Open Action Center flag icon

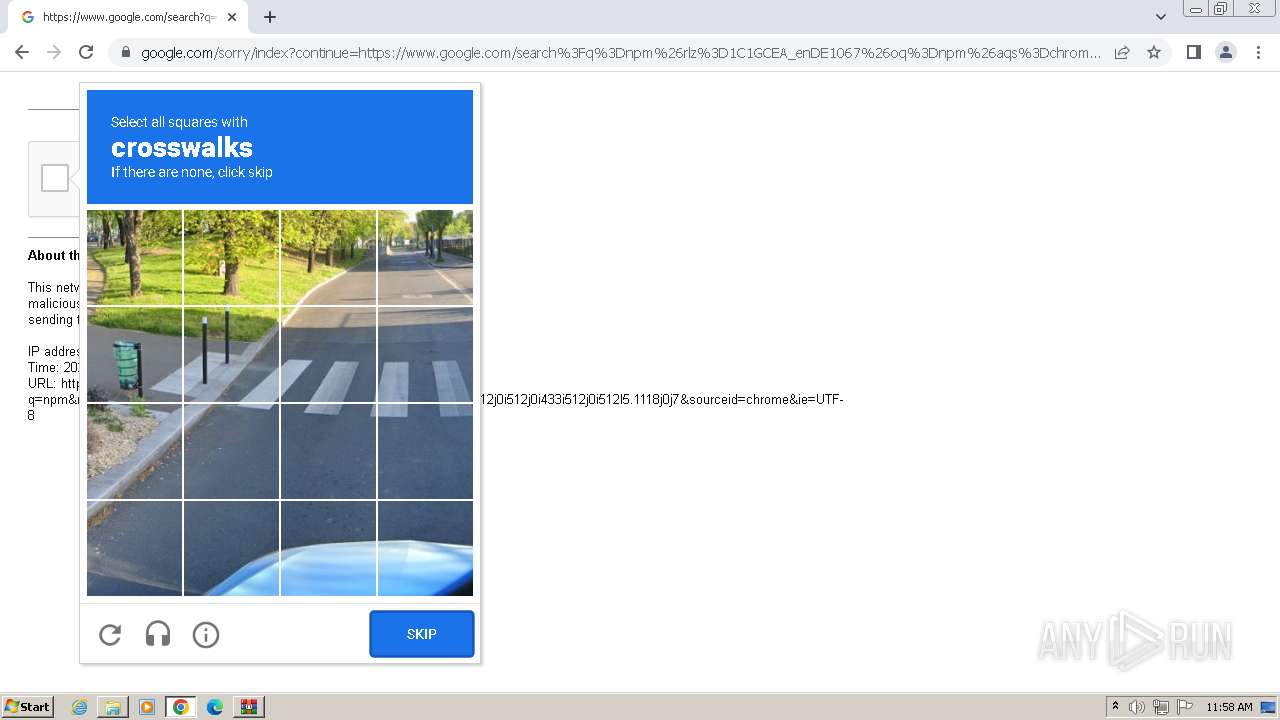coord(1185,707)
